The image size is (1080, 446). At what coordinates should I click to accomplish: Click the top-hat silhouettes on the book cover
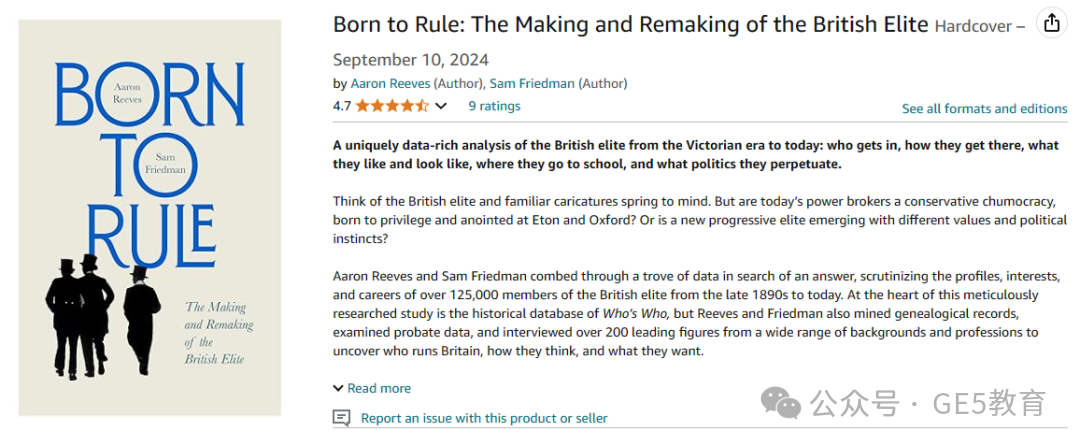(103, 315)
